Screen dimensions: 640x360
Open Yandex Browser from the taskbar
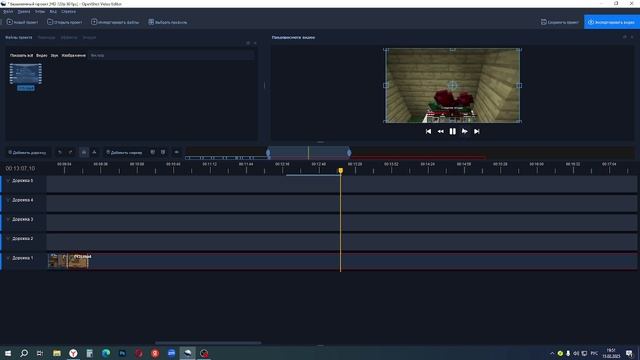(x=73, y=353)
